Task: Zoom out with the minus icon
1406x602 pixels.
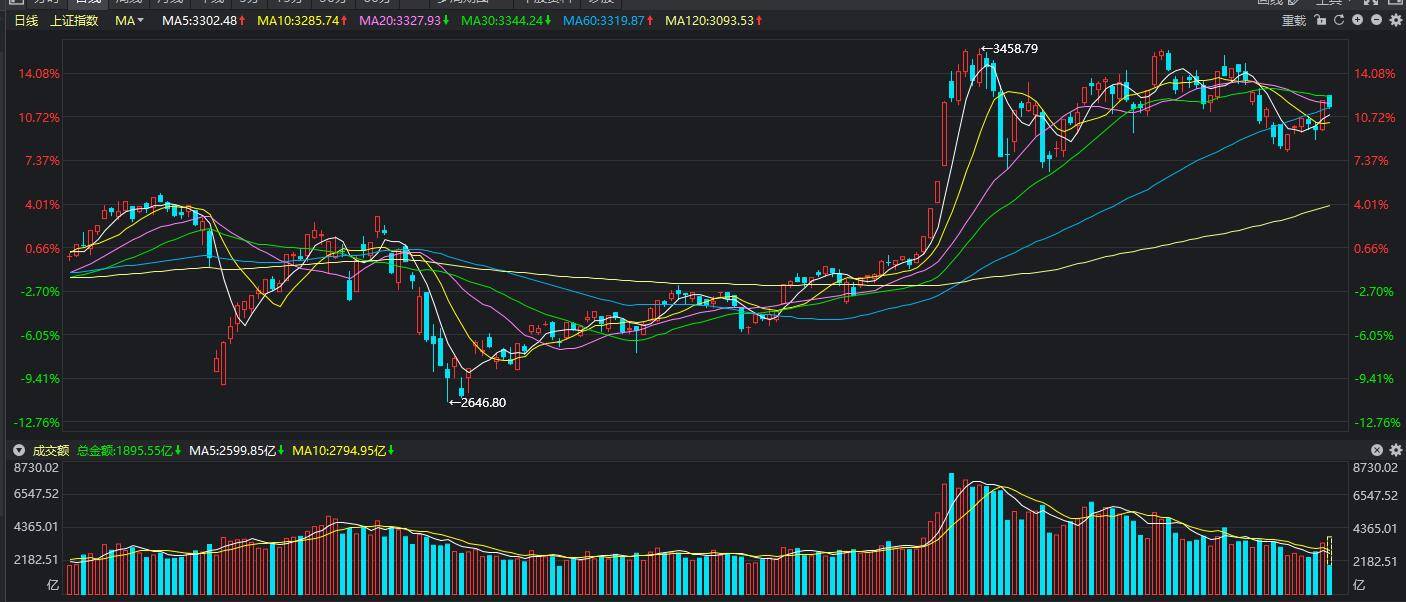Action: coord(1377,20)
